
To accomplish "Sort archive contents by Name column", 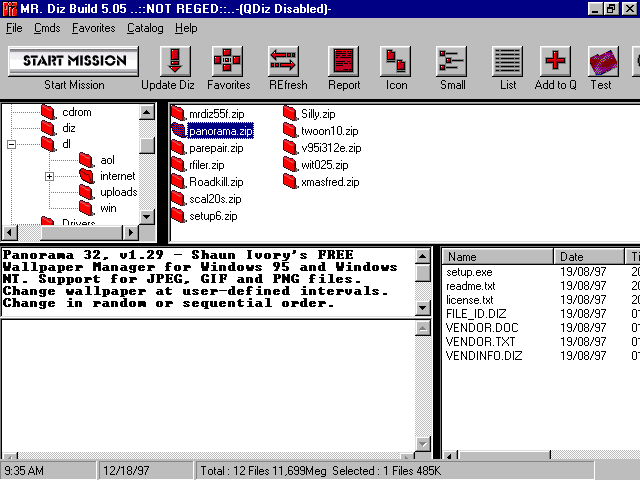I will pos(497,257).
